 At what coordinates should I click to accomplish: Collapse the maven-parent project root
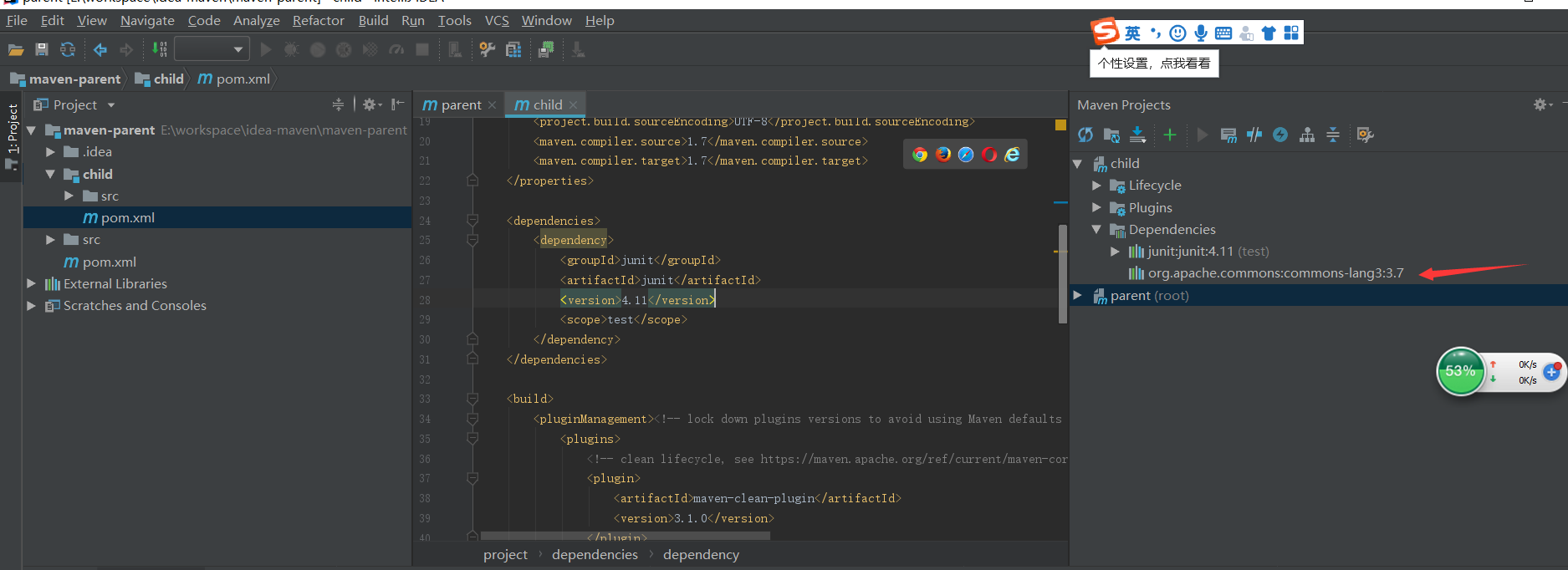[x=31, y=130]
